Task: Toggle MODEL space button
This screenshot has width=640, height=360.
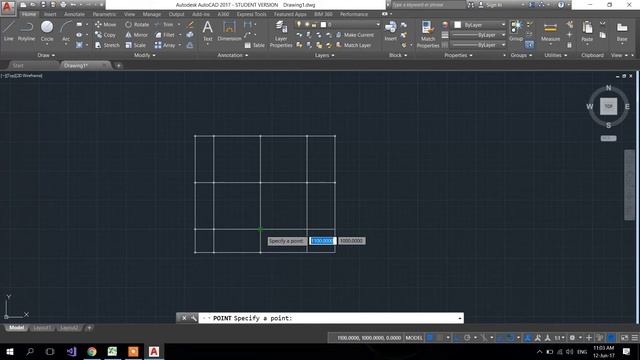Action: [x=414, y=338]
